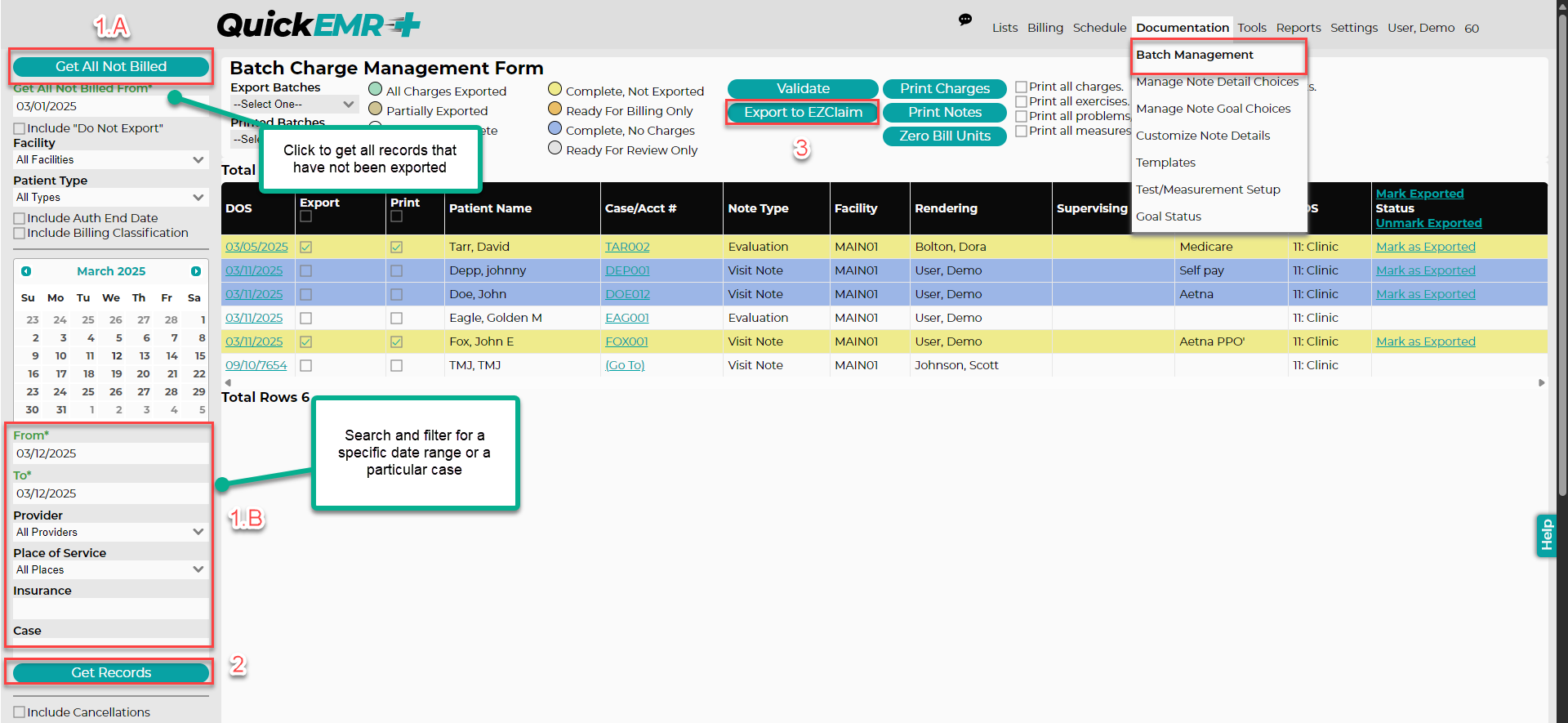Mark Tarr, David row as exported
Screen dimensions: 1568x723
[x=1425, y=247]
